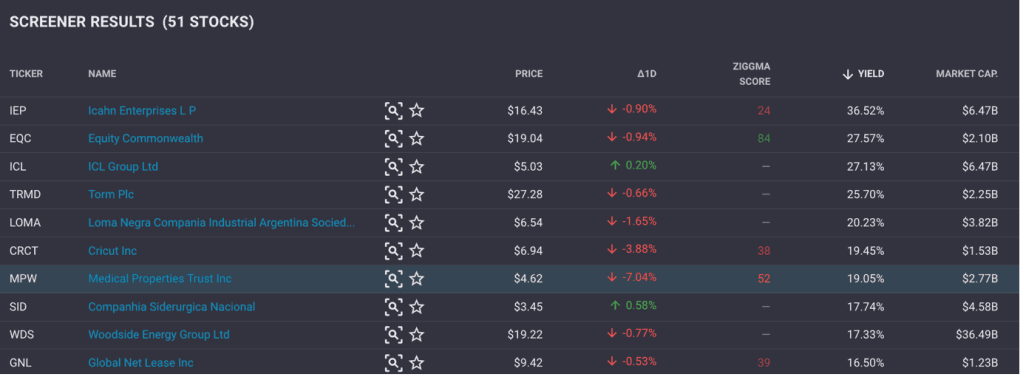Star Medical Properties Trust as favorite
This screenshot has width=1023, height=377.
click(417, 279)
